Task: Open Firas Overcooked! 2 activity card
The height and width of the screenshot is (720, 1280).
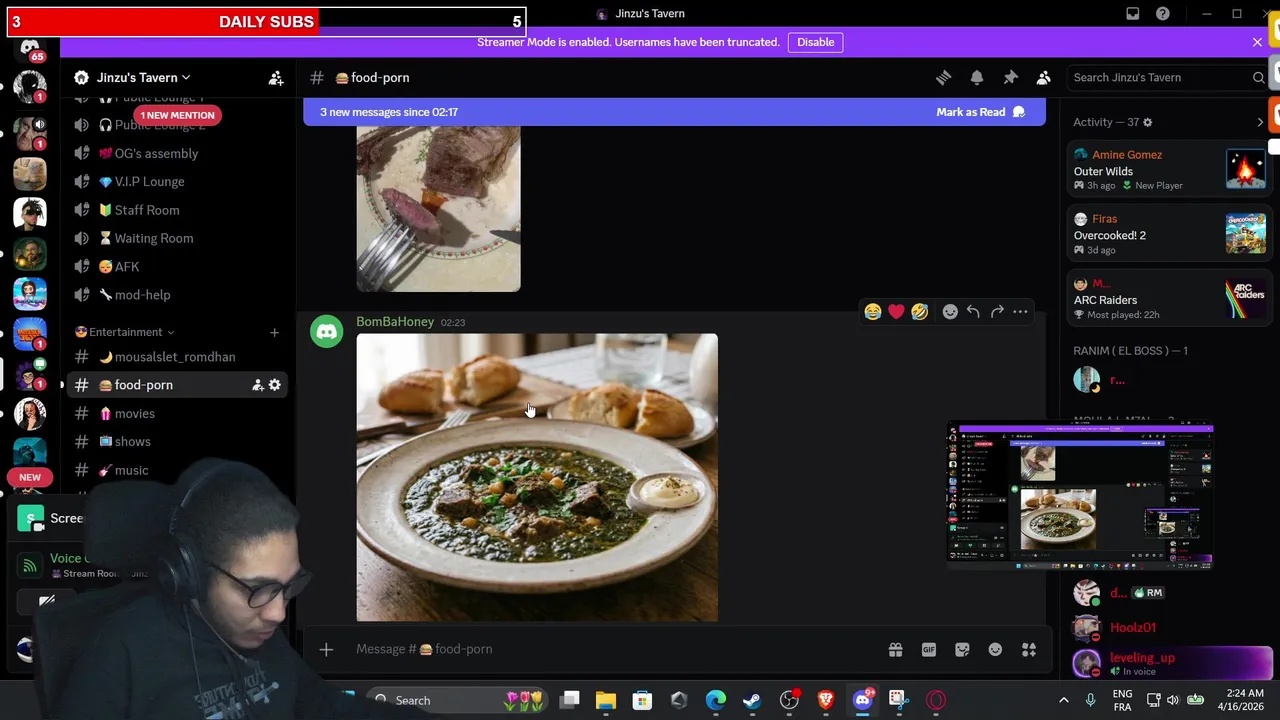Action: pyautogui.click(x=1169, y=234)
